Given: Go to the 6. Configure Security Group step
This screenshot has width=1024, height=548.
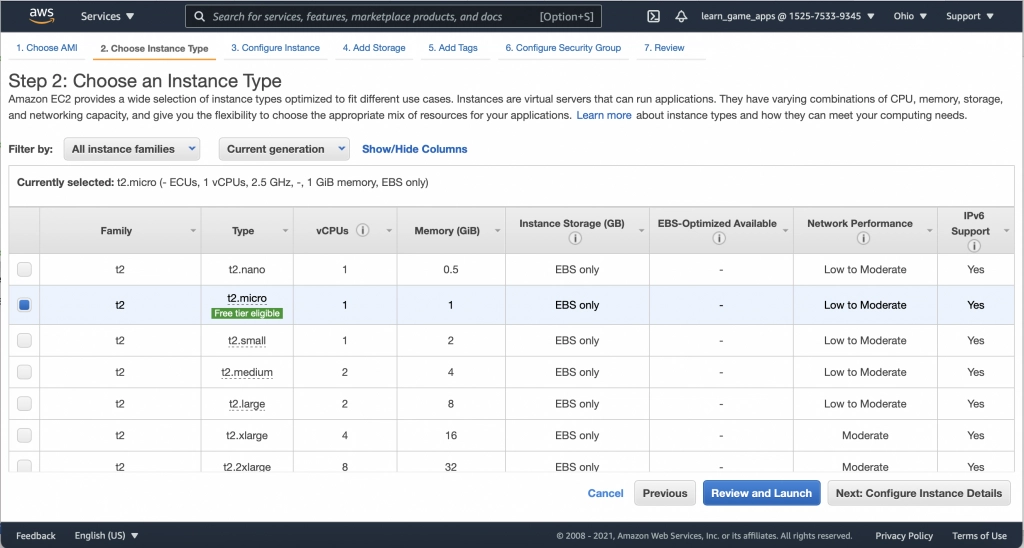Looking at the screenshot, I should pos(563,48).
